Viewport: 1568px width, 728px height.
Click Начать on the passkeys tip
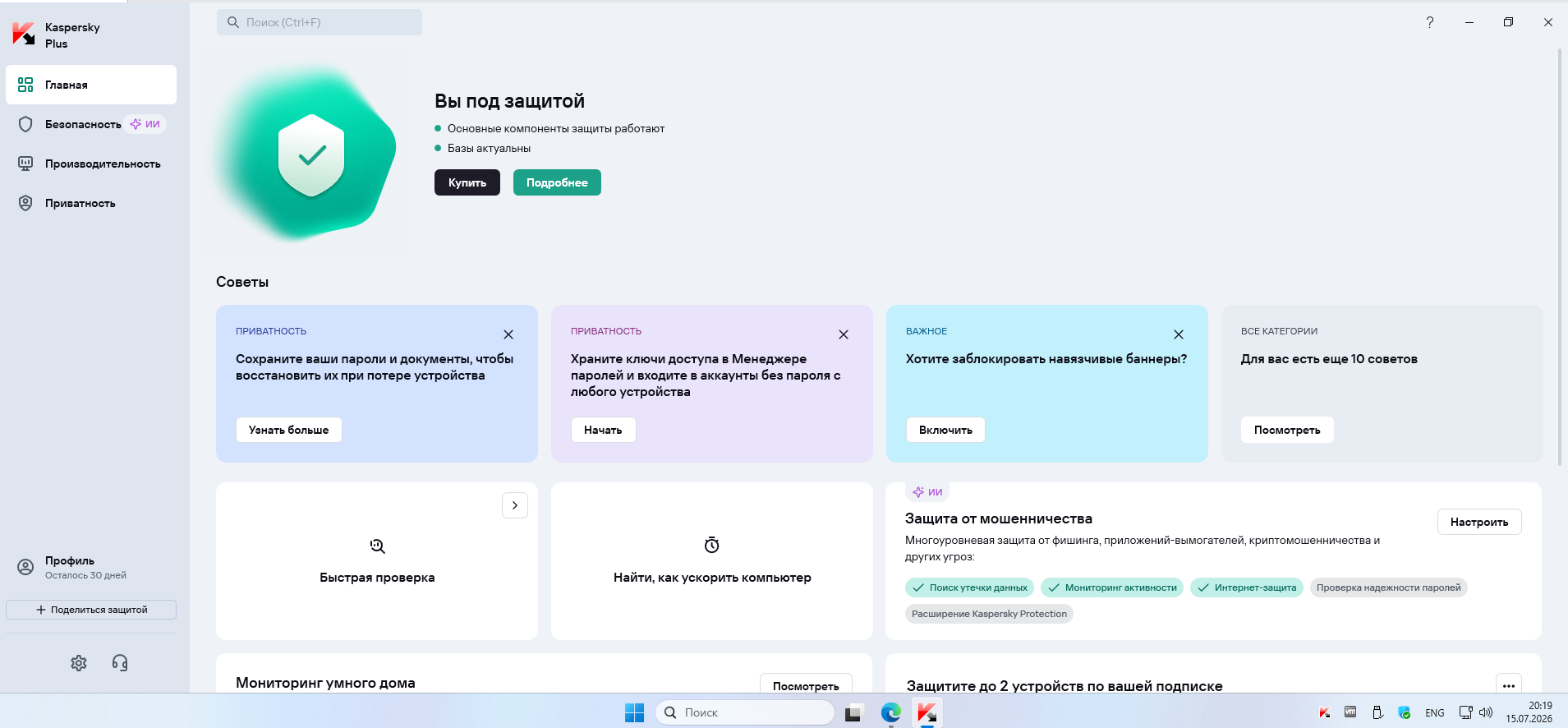pyautogui.click(x=603, y=430)
